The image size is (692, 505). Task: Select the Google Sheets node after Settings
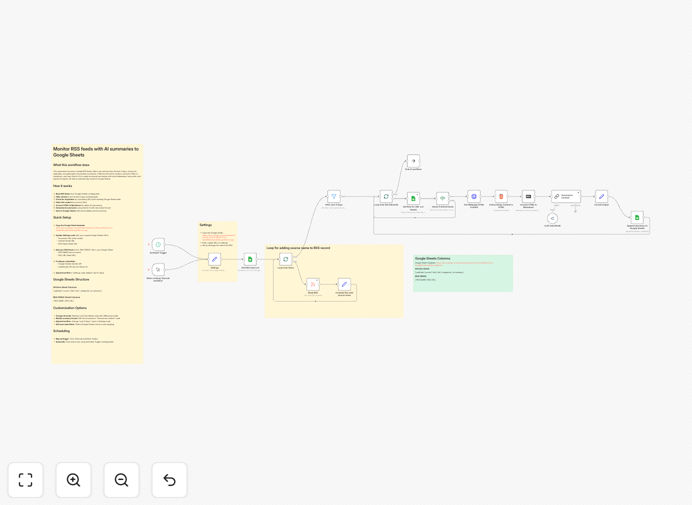click(250, 259)
